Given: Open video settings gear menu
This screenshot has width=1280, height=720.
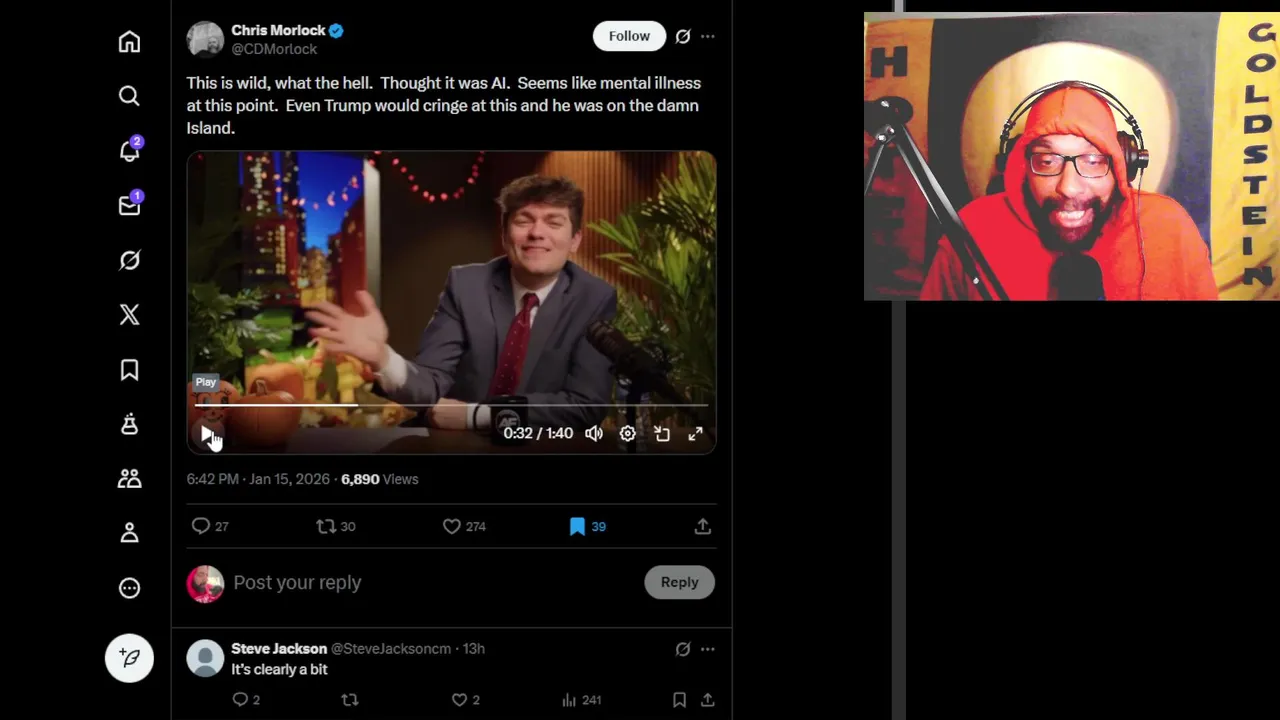Looking at the screenshot, I should pyautogui.click(x=628, y=434).
